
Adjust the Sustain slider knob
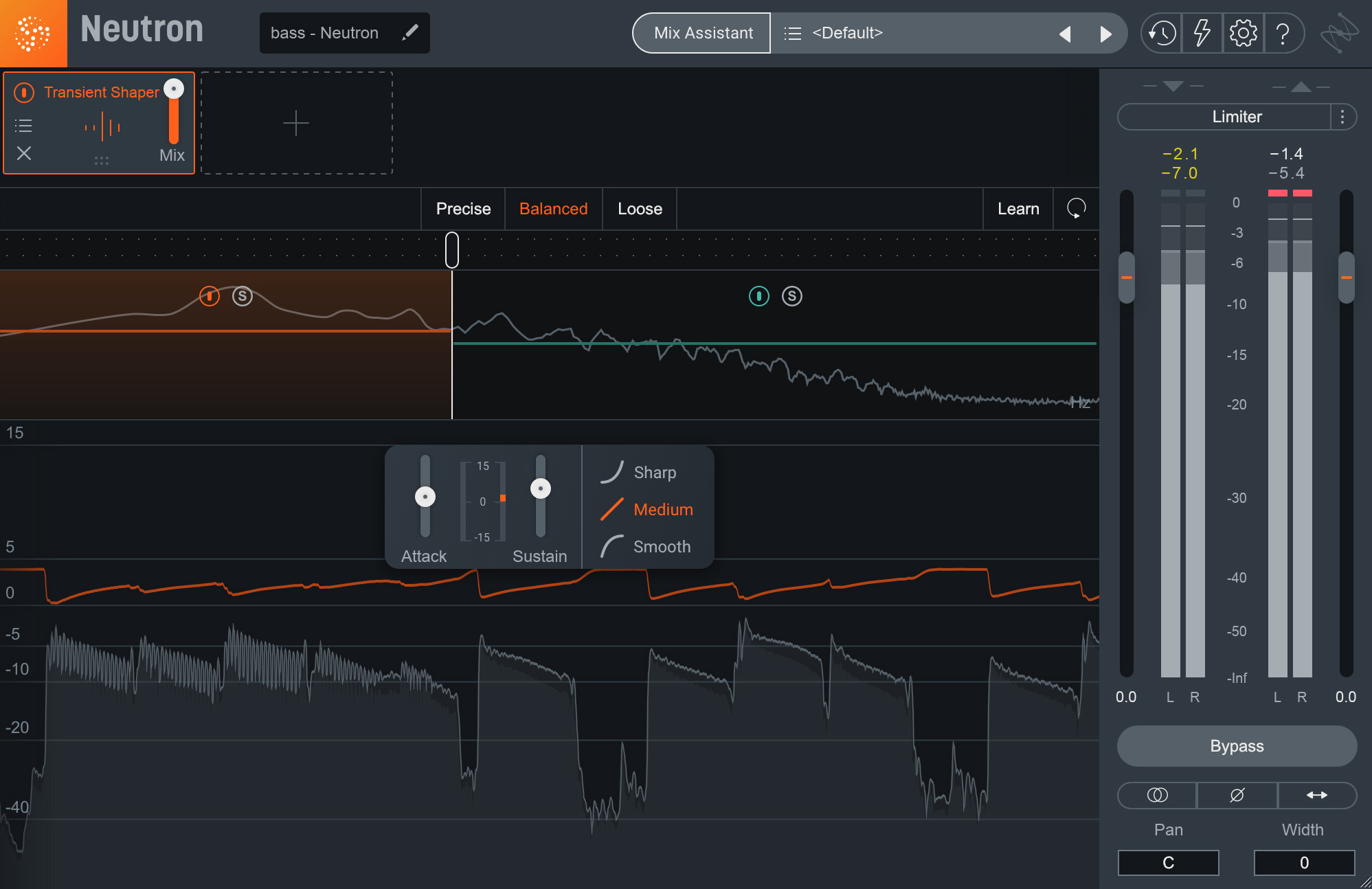(x=541, y=488)
